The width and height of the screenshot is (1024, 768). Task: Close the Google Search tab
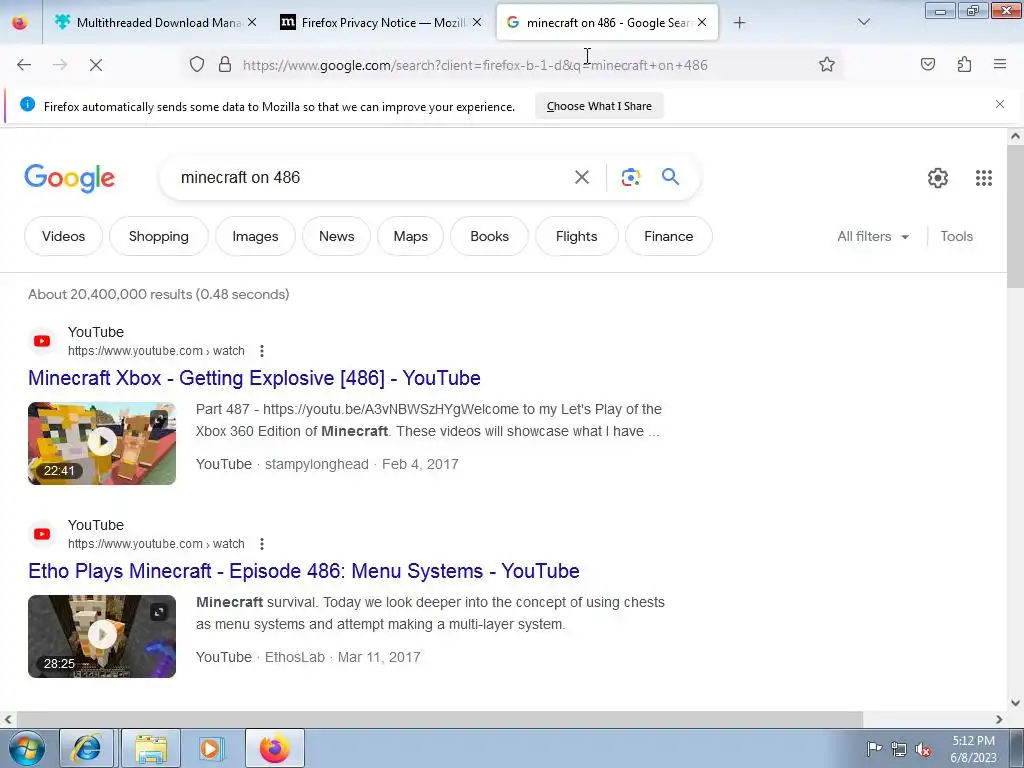(702, 22)
